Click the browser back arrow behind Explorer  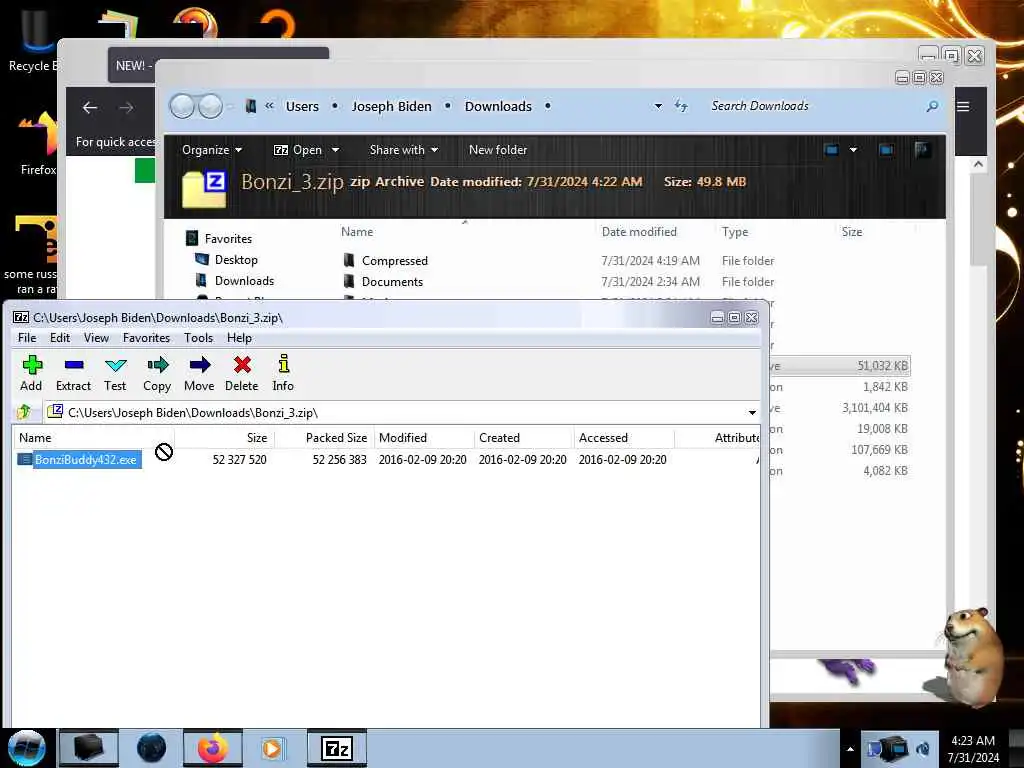90,108
